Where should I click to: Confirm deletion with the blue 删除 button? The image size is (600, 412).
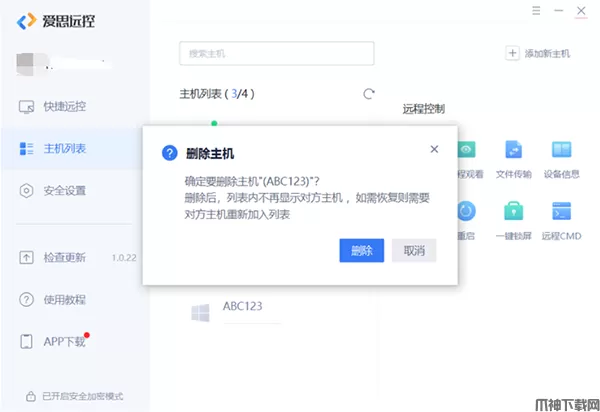click(x=361, y=251)
